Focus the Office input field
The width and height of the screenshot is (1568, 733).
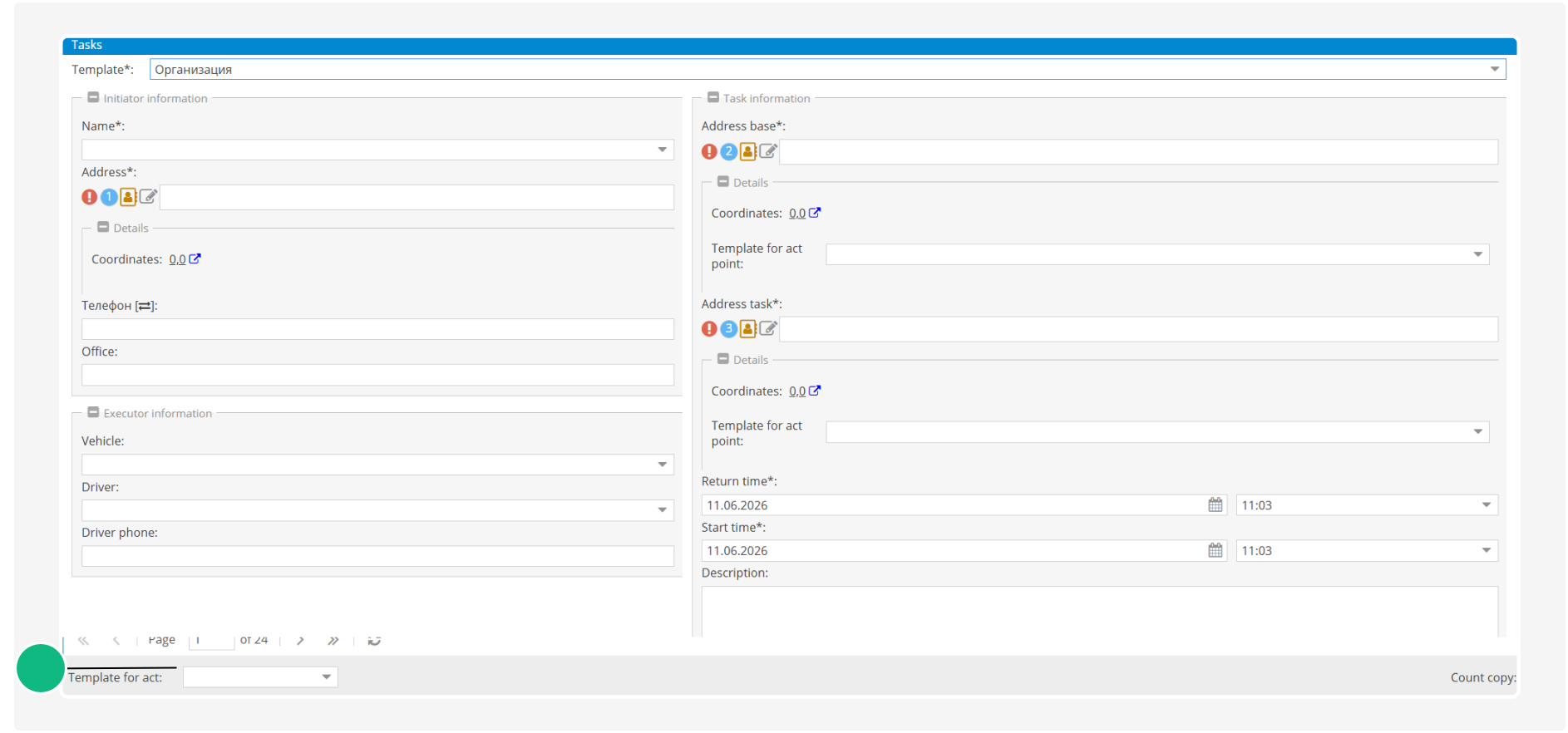[x=377, y=375]
